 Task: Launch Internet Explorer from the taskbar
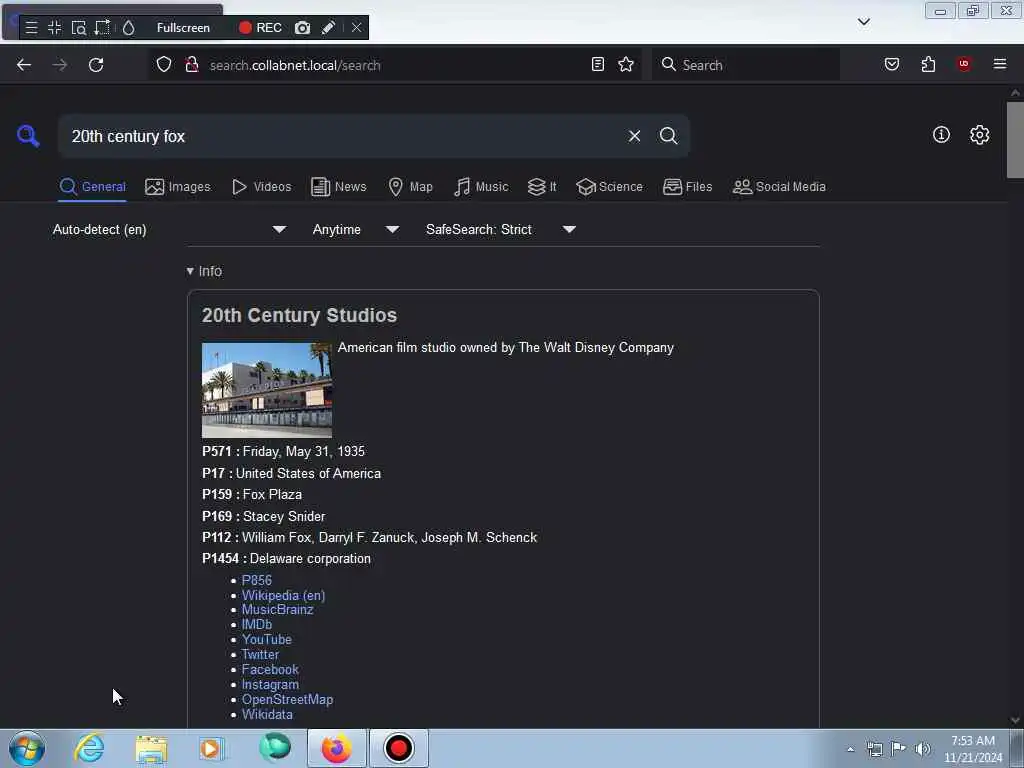point(89,748)
